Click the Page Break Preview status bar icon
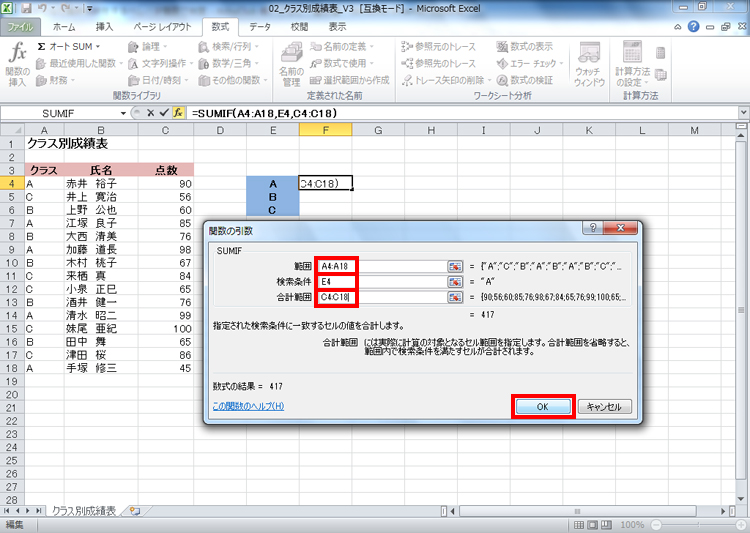This screenshot has height=533, width=750. [x=607, y=525]
